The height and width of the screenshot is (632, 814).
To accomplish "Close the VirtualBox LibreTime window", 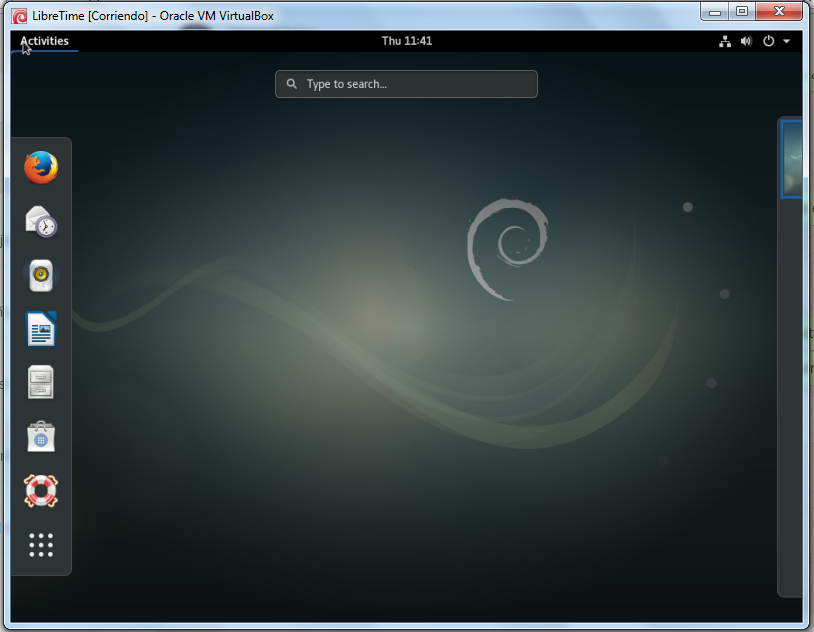I will (x=779, y=12).
